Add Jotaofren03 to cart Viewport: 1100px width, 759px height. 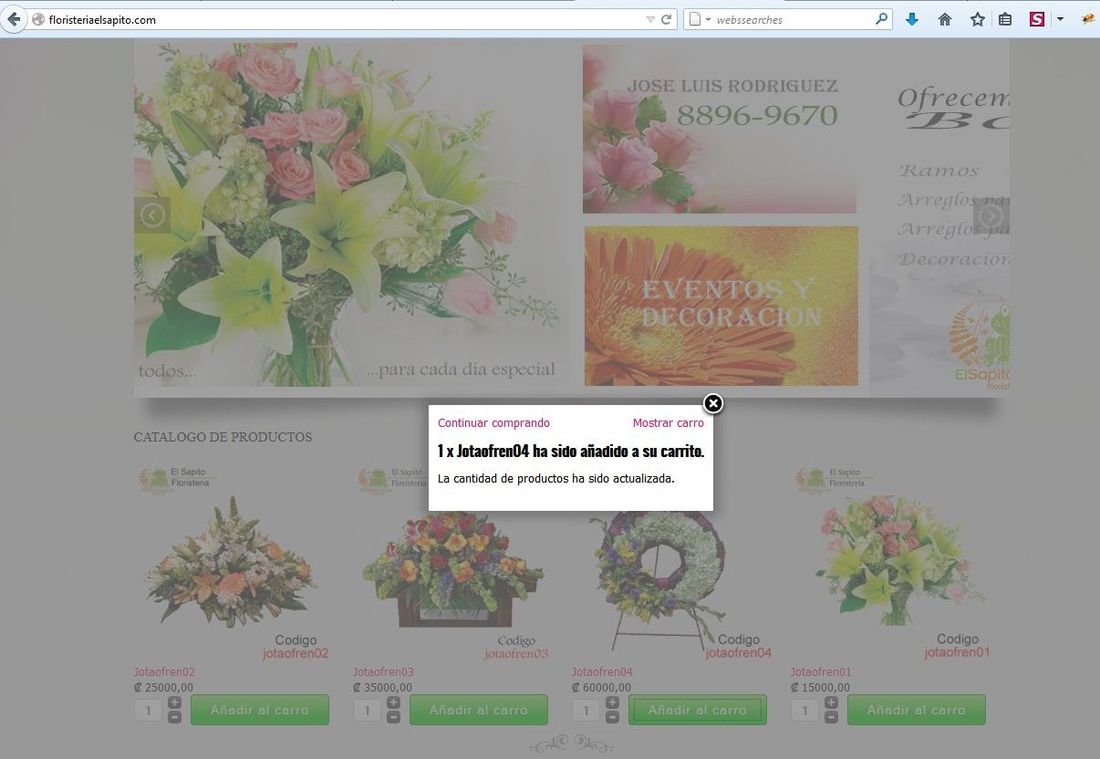[x=478, y=710]
